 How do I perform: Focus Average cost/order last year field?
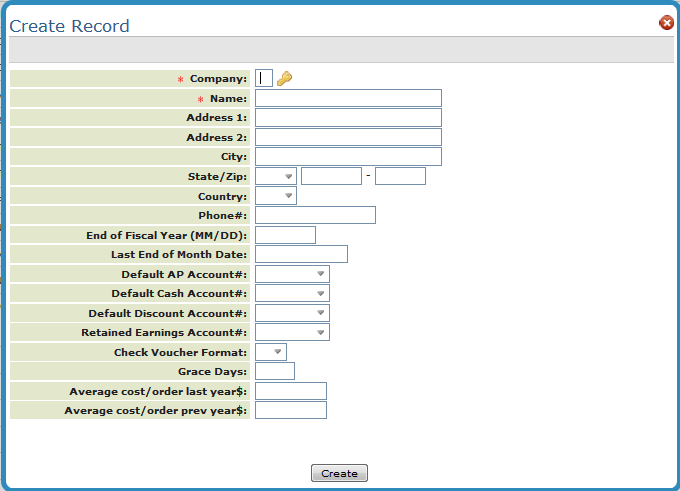[x=291, y=391]
